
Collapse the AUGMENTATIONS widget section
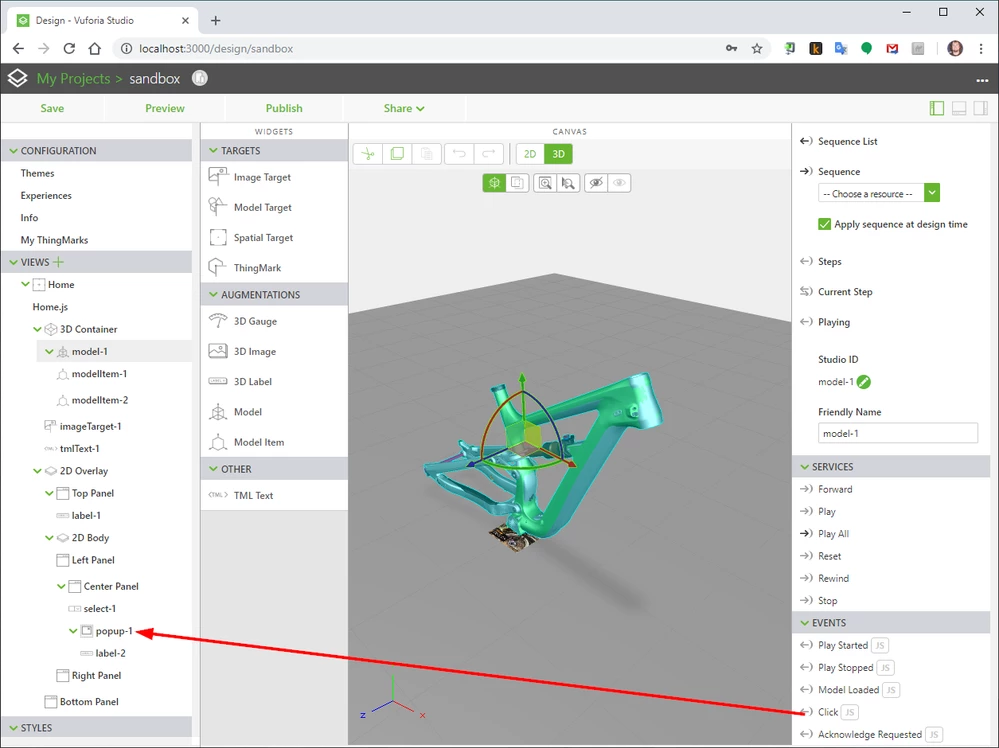[x=213, y=295]
